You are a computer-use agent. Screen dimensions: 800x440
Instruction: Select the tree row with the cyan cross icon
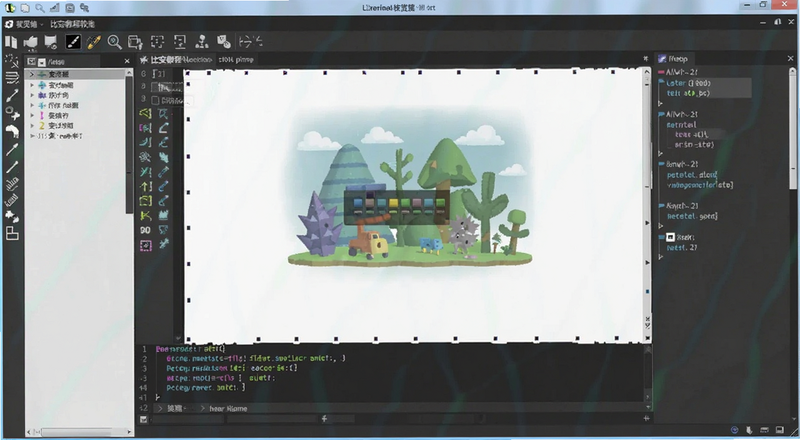tap(73, 105)
